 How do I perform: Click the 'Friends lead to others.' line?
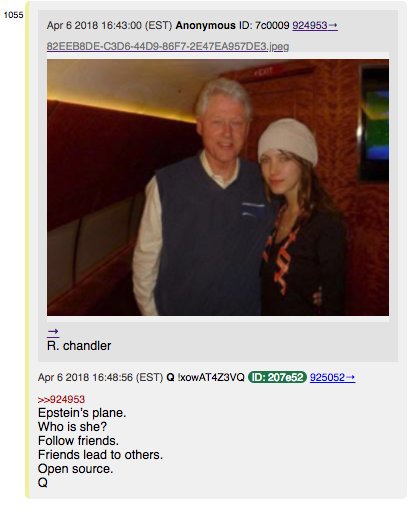click(x=100, y=455)
